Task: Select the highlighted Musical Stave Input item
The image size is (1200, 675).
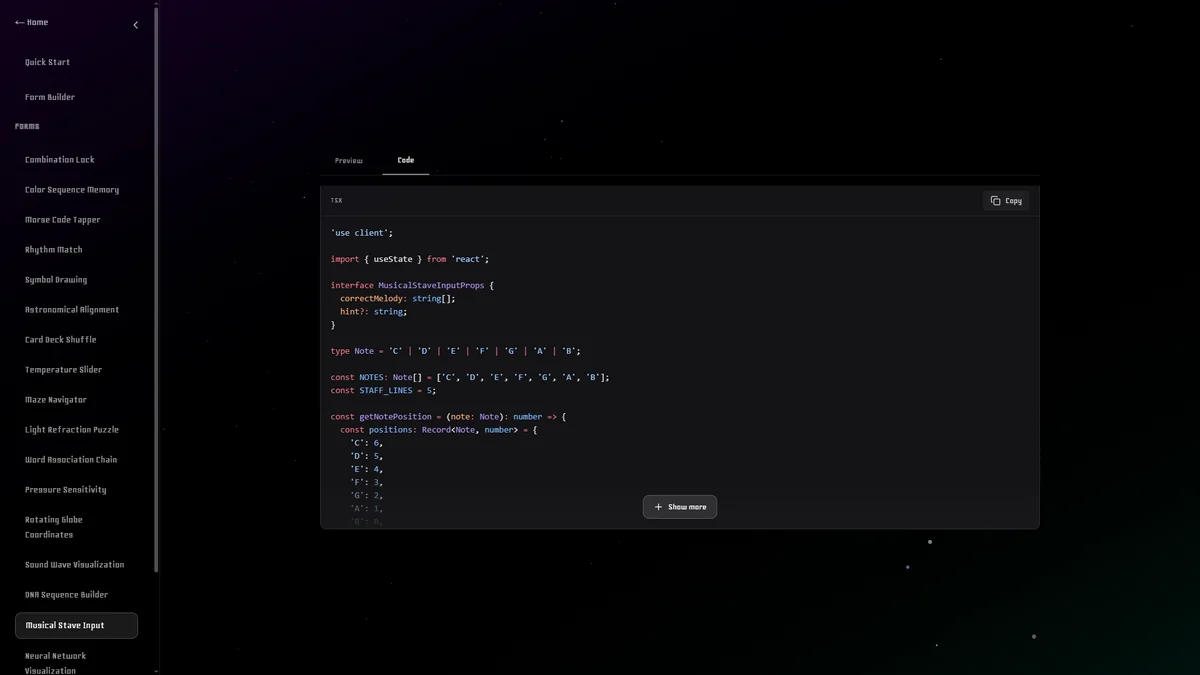Action: pos(76,626)
